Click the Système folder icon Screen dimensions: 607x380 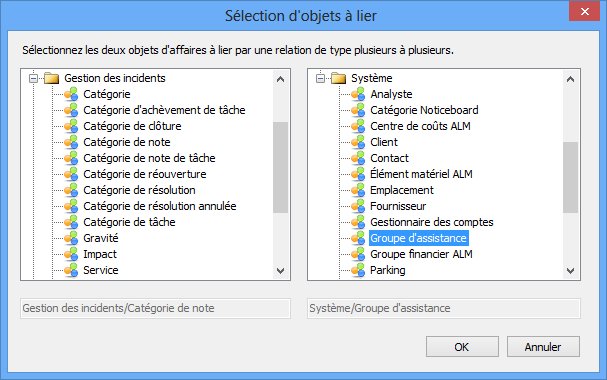(338, 78)
